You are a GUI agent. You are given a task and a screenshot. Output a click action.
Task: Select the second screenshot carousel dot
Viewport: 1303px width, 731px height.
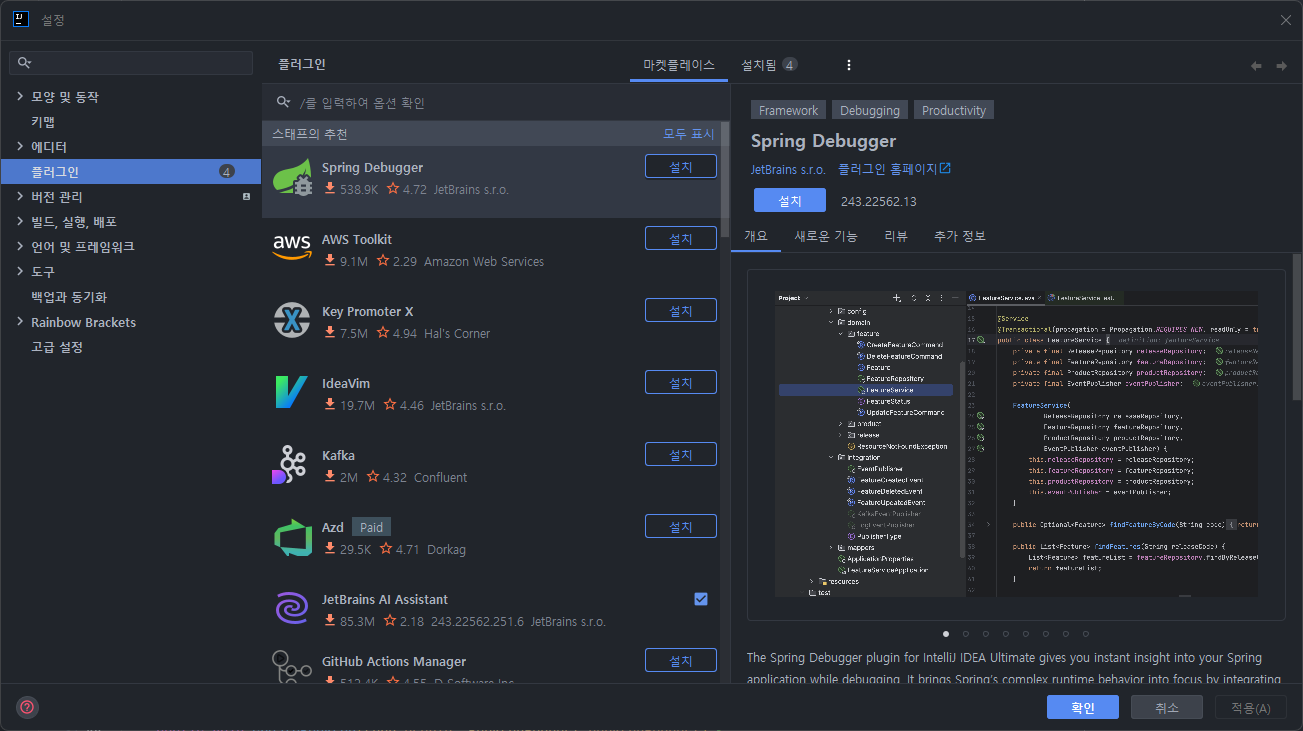point(966,633)
